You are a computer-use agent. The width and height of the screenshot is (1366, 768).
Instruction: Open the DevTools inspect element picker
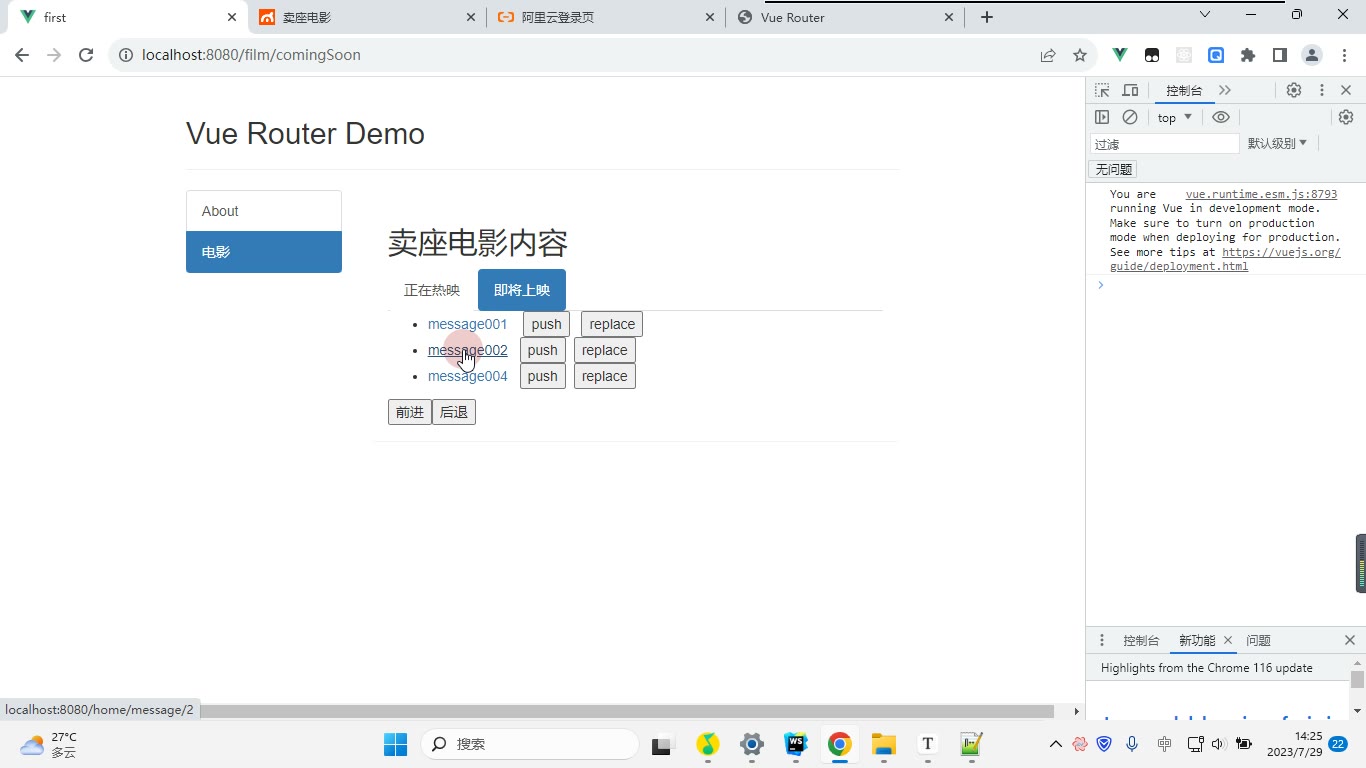point(1102,90)
